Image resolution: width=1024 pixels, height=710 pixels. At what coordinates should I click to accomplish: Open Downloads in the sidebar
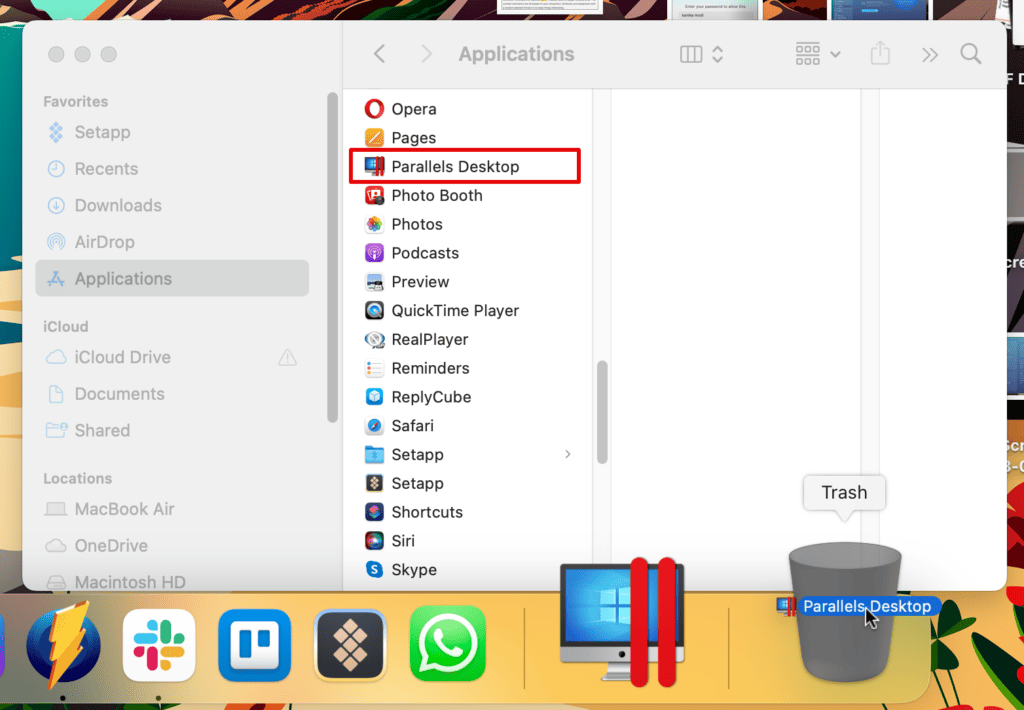(x=172, y=206)
